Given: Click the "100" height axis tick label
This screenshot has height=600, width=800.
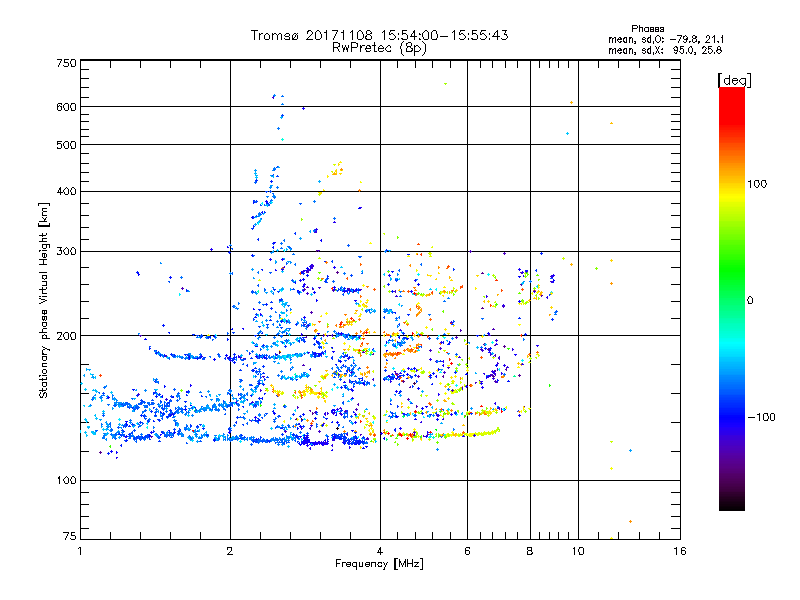Looking at the screenshot, I should (x=66, y=481).
